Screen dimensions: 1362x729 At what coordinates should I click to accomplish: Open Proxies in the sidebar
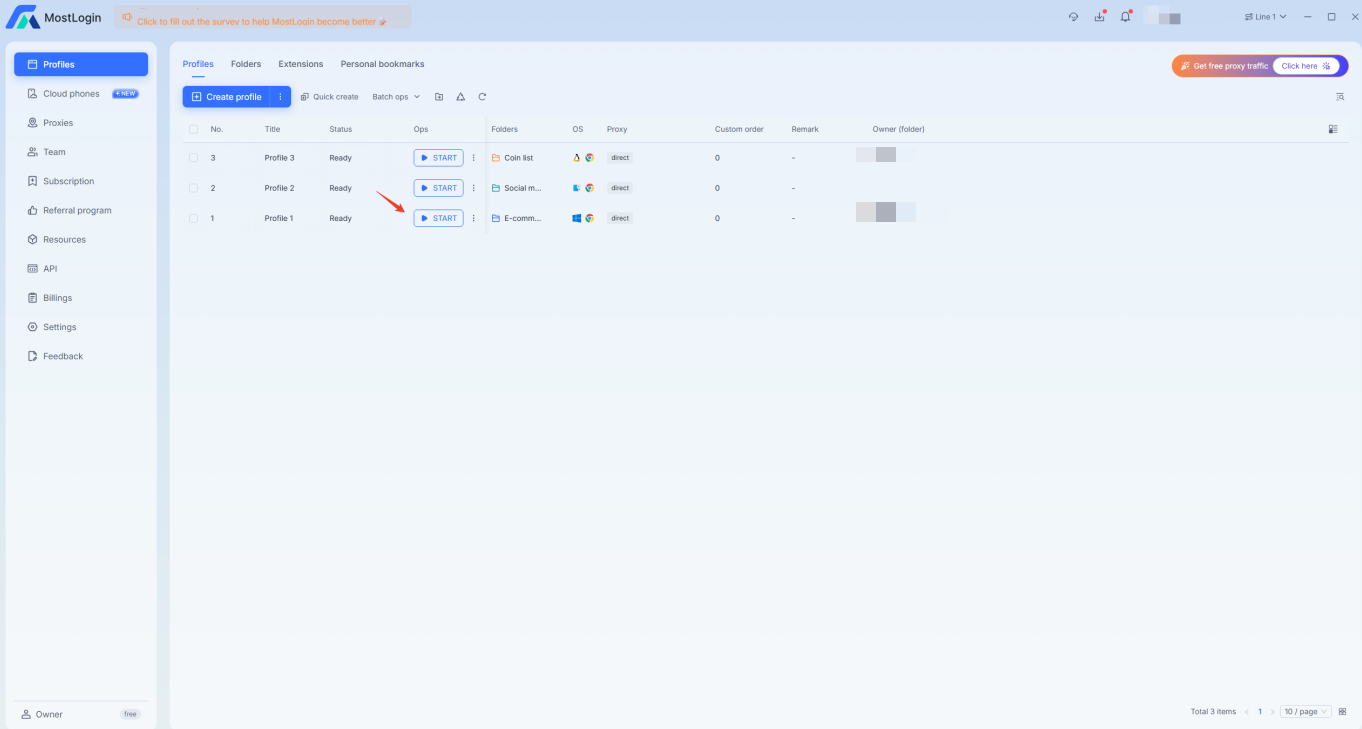(58, 123)
